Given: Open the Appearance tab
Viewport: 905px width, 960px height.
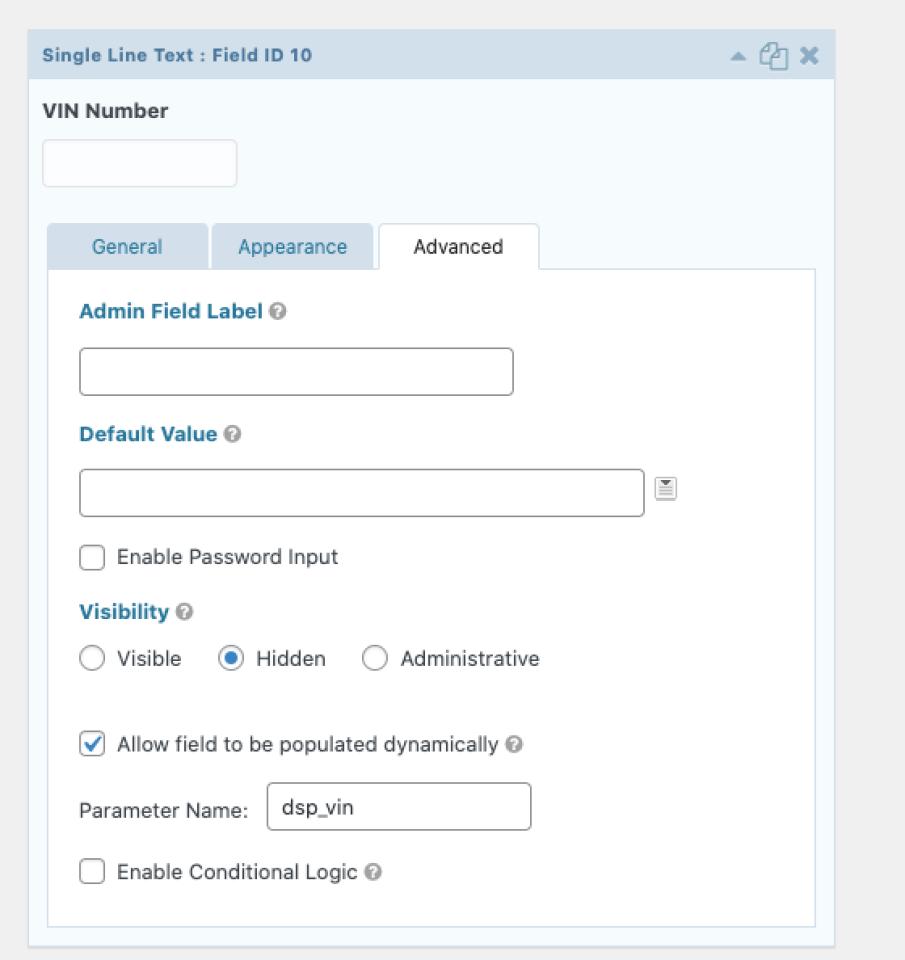Looking at the screenshot, I should click(x=292, y=247).
